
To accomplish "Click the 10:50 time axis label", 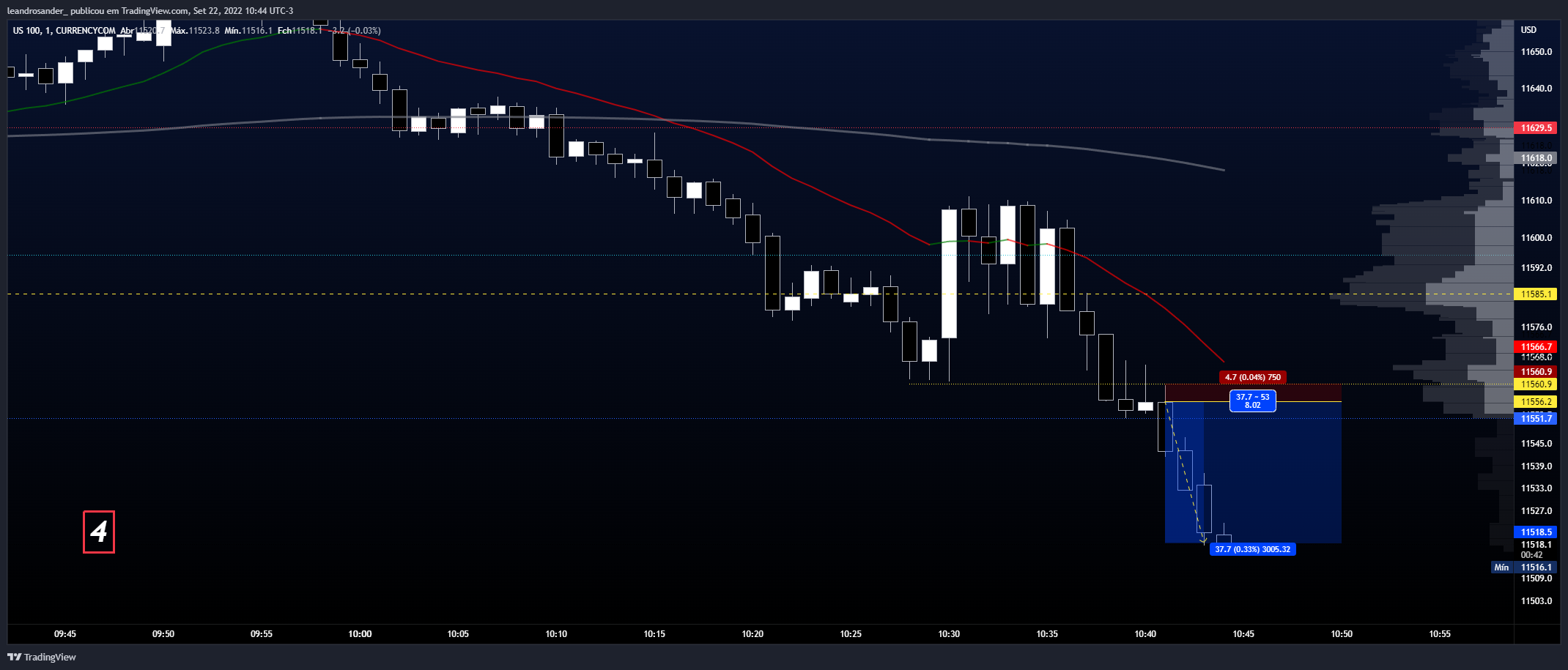I will [x=1342, y=634].
